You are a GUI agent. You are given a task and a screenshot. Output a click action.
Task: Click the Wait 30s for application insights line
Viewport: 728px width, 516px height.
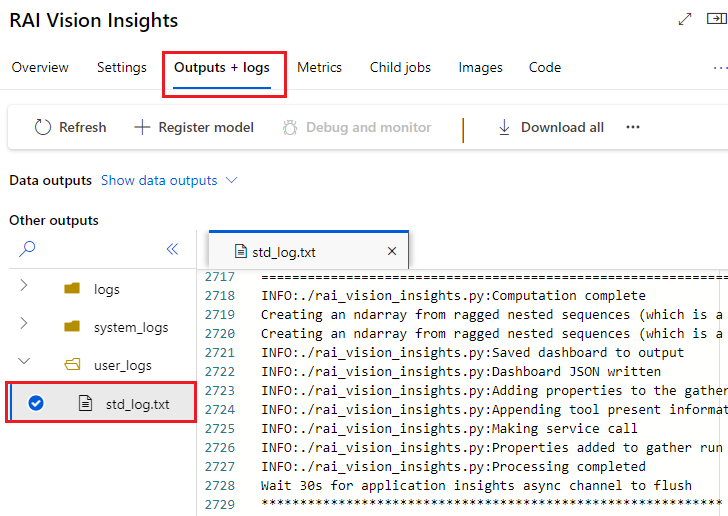tap(476, 485)
